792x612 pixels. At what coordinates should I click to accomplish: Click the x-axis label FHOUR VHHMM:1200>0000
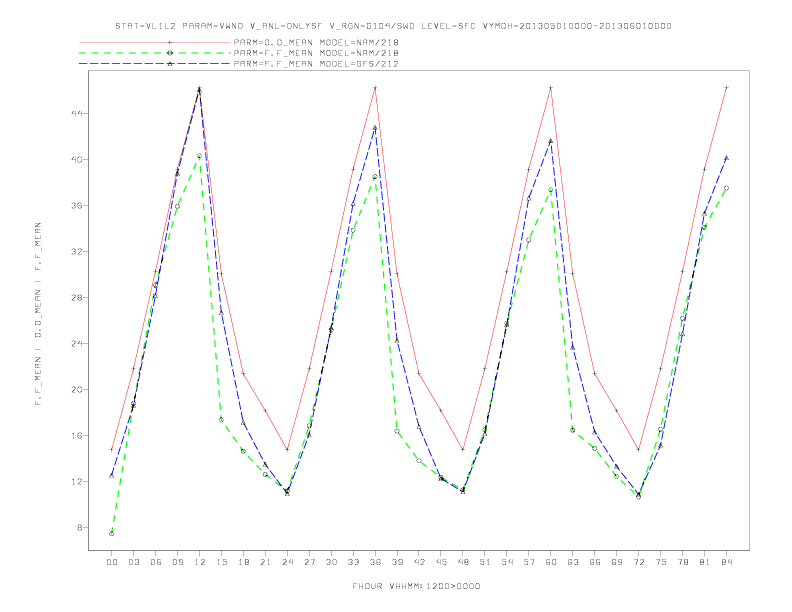coord(416,586)
